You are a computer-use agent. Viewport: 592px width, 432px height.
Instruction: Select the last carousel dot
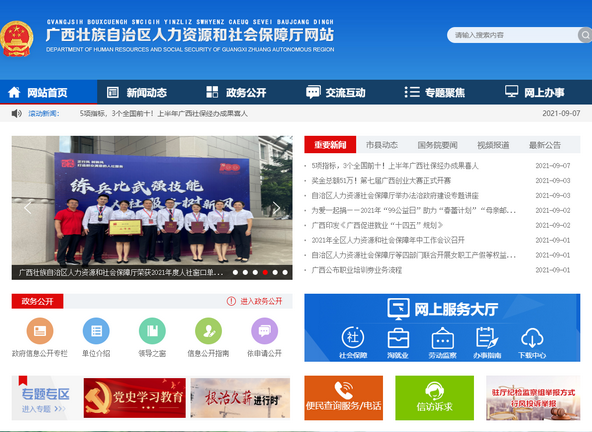click(x=285, y=272)
